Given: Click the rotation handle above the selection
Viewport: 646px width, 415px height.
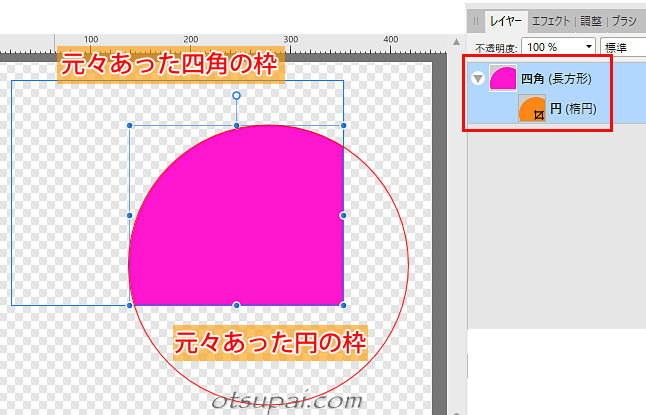Looking at the screenshot, I should (237, 96).
